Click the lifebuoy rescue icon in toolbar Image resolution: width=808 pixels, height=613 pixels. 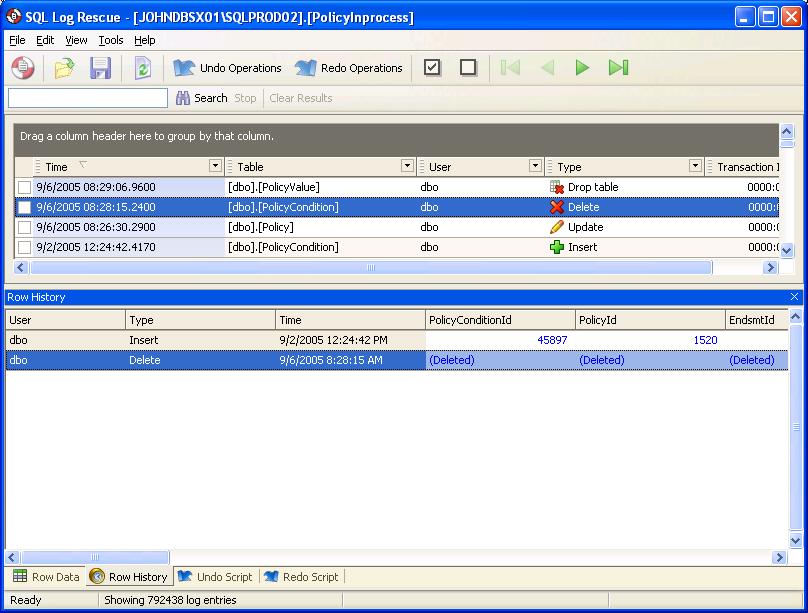(x=23, y=67)
